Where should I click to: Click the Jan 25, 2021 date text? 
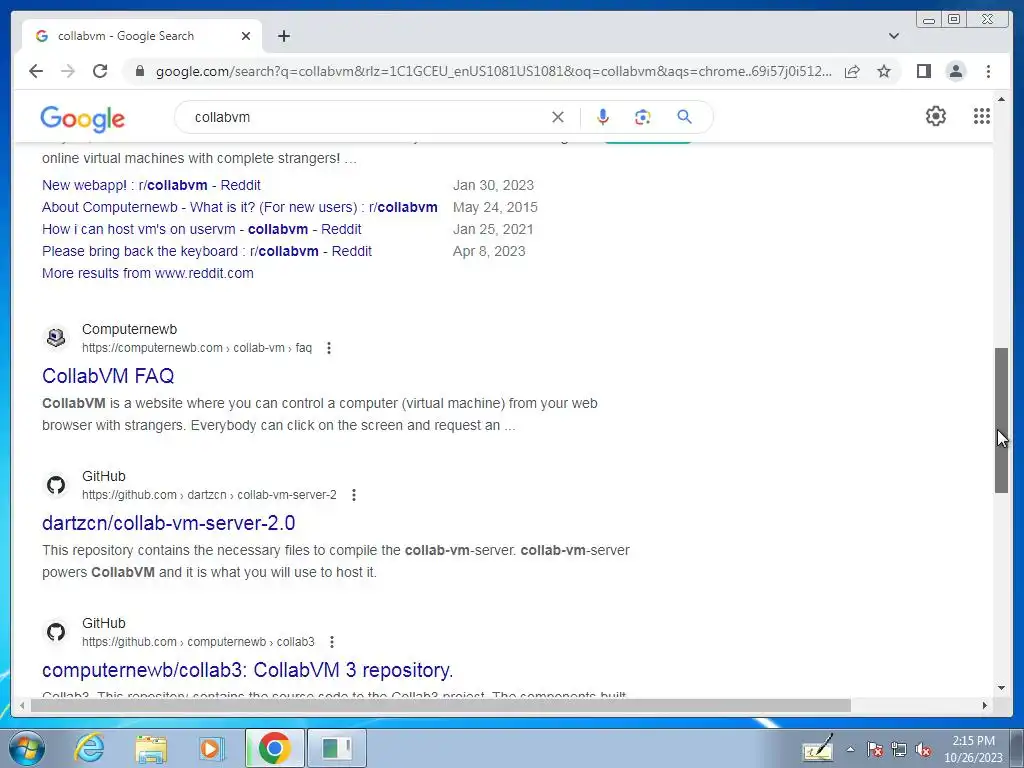pos(493,229)
